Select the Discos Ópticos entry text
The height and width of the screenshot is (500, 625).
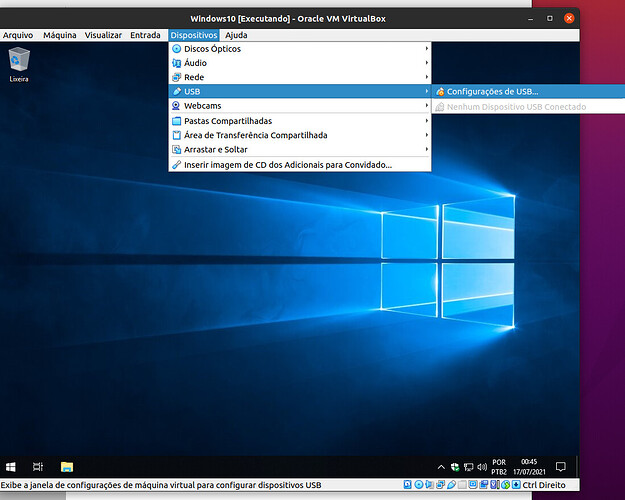[212, 49]
